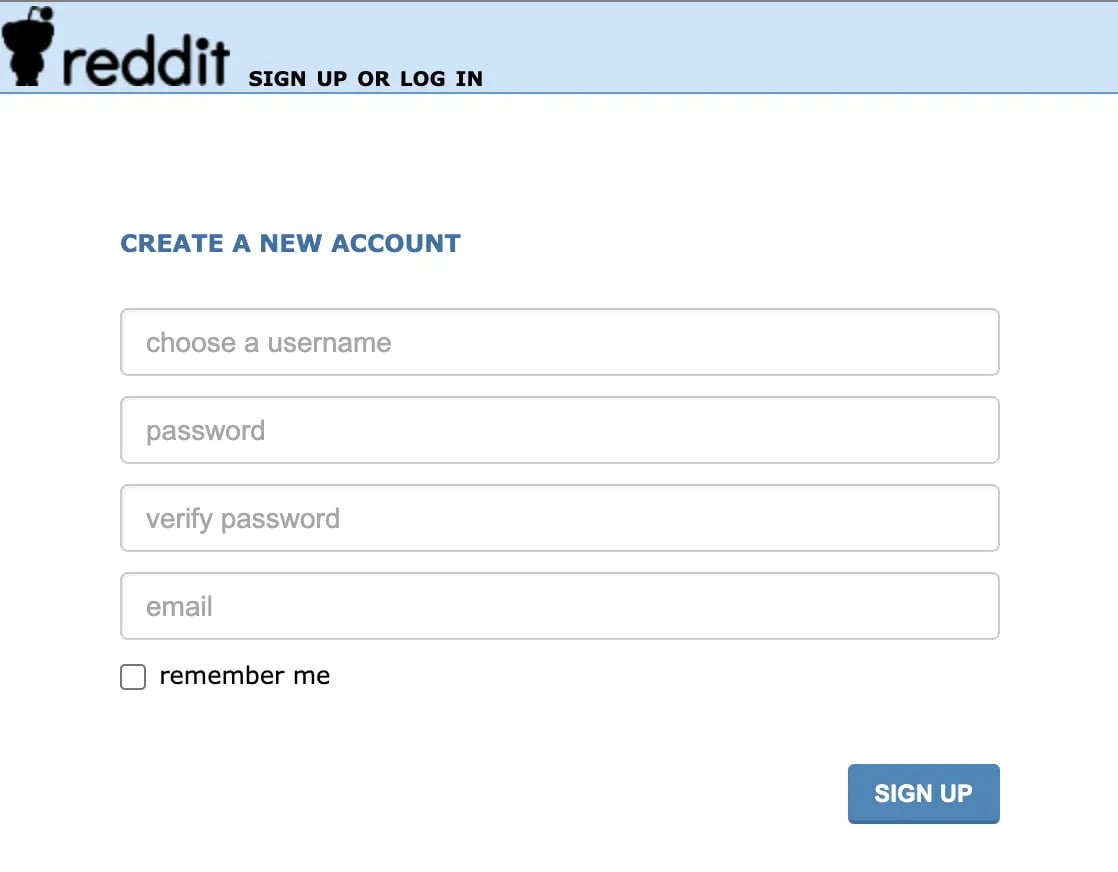Click "LOG IN" in the header text
This screenshot has width=1118, height=872.
441,79
